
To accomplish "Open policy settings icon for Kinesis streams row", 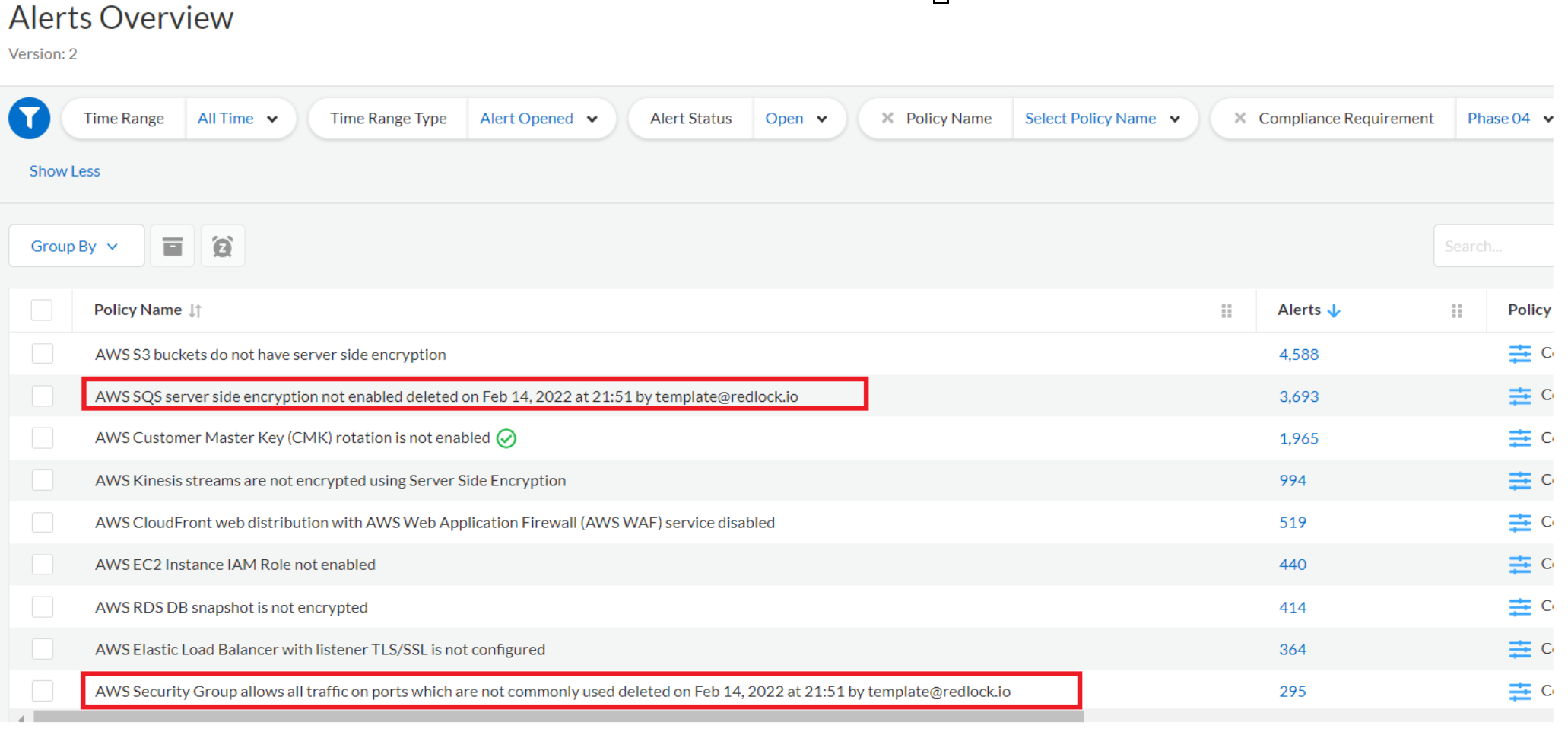I will [x=1520, y=481].
